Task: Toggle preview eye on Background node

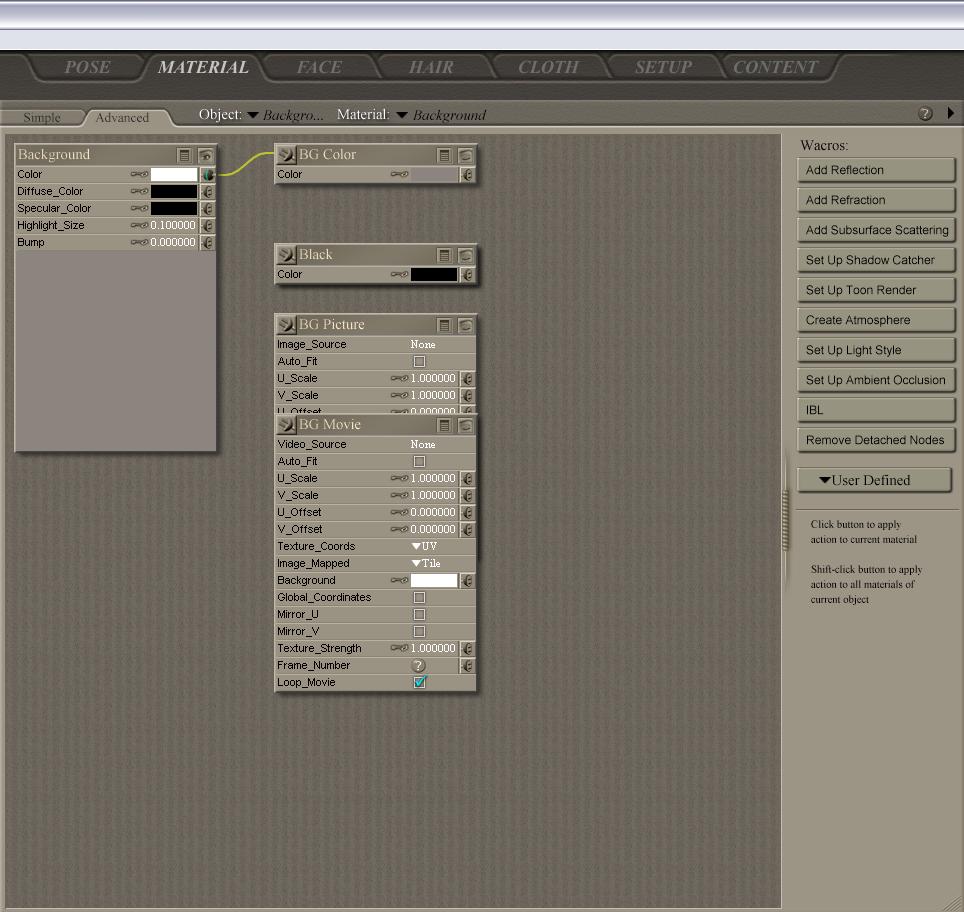Action: coord(205,155)
